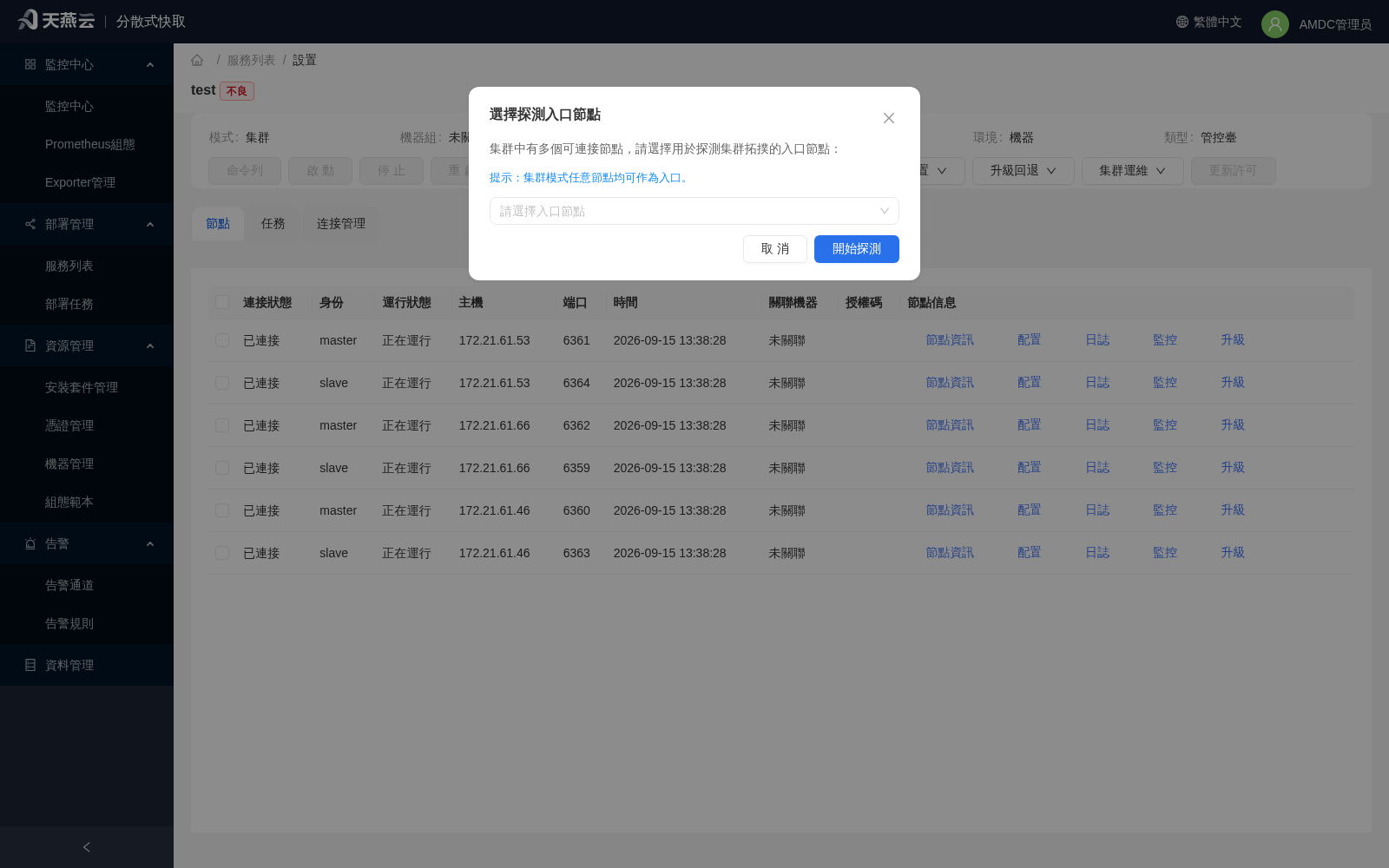Image resolution: width=1389 pixels, height=868 pixels.
Task: Click the home icon in breadcrumb
Action: [x=197, y=60]
